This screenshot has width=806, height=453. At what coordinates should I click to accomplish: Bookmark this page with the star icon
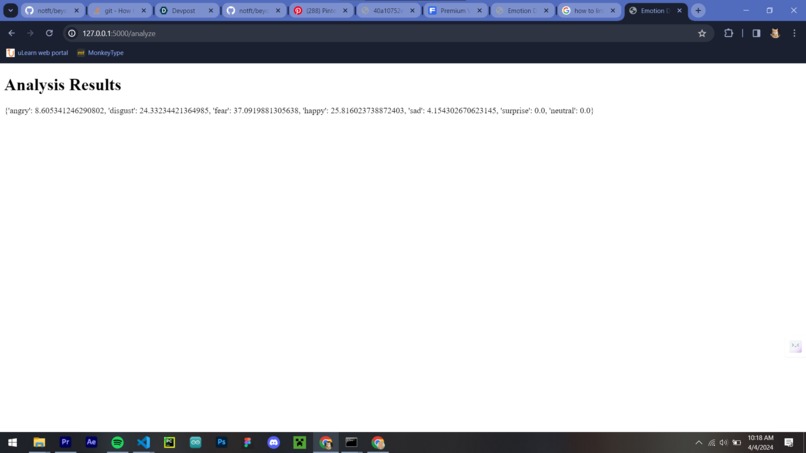(x=702, y=33)
